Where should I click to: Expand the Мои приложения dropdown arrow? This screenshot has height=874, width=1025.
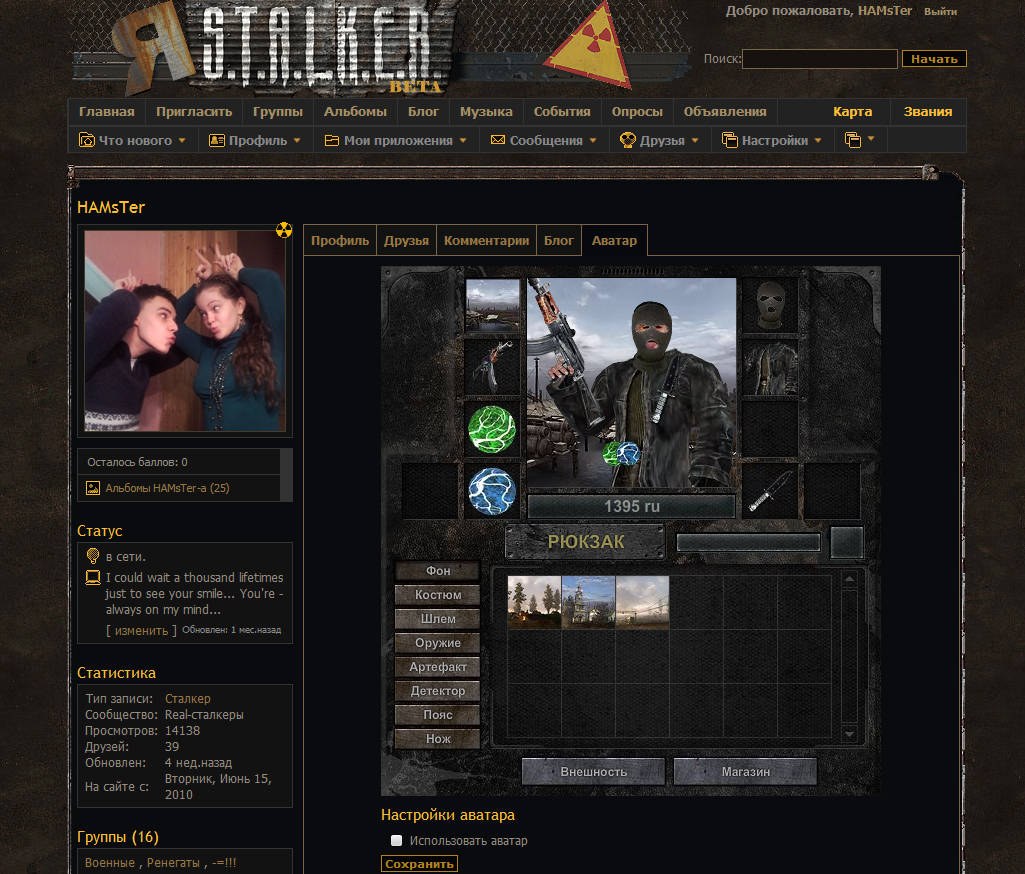pos(463,140)
